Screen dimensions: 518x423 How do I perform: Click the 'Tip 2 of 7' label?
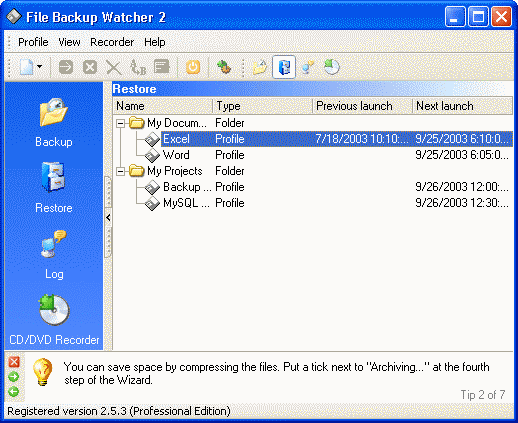[x=483, y=395]
